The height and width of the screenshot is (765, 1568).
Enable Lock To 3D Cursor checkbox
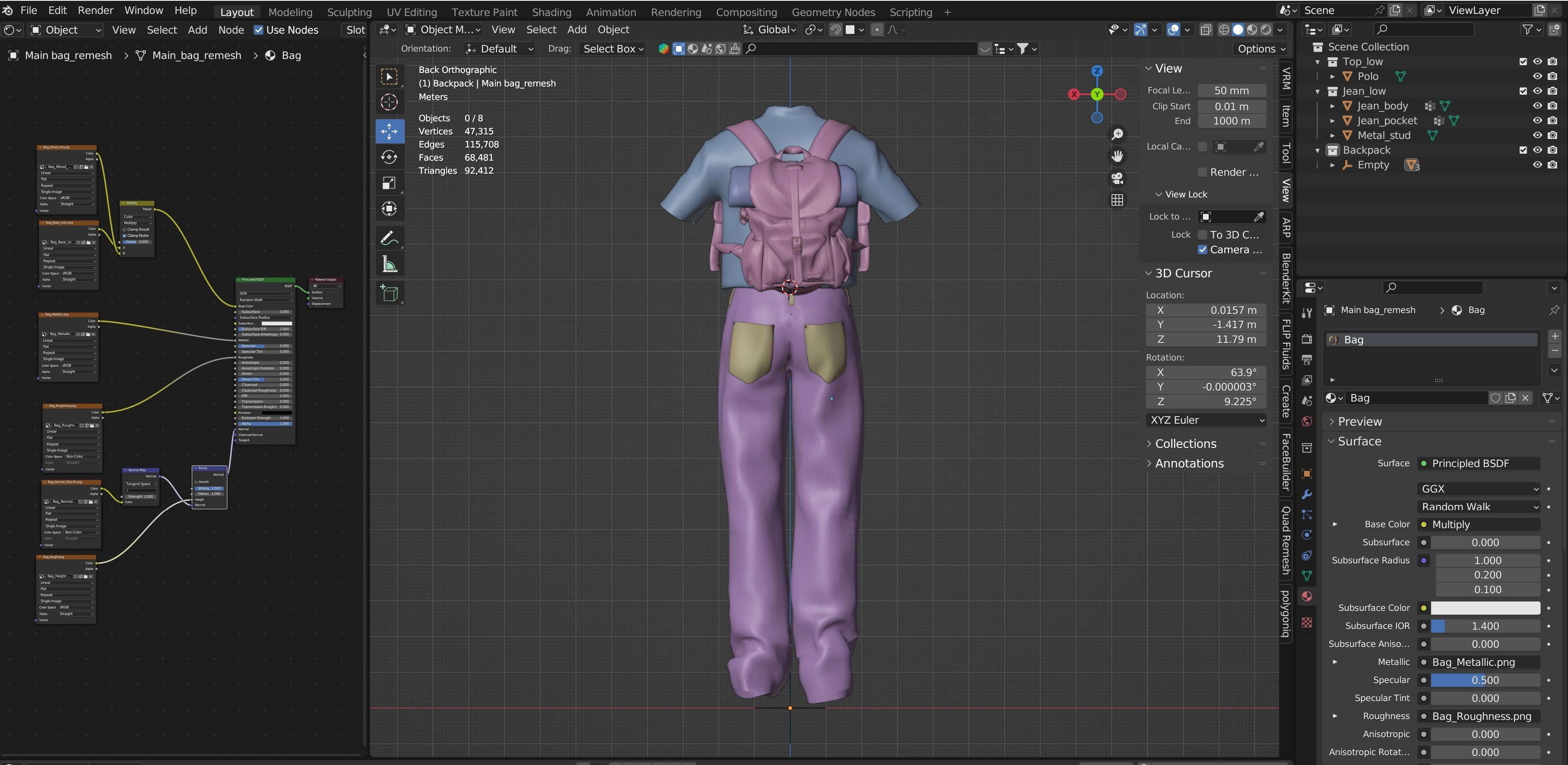click(1203, 235)
